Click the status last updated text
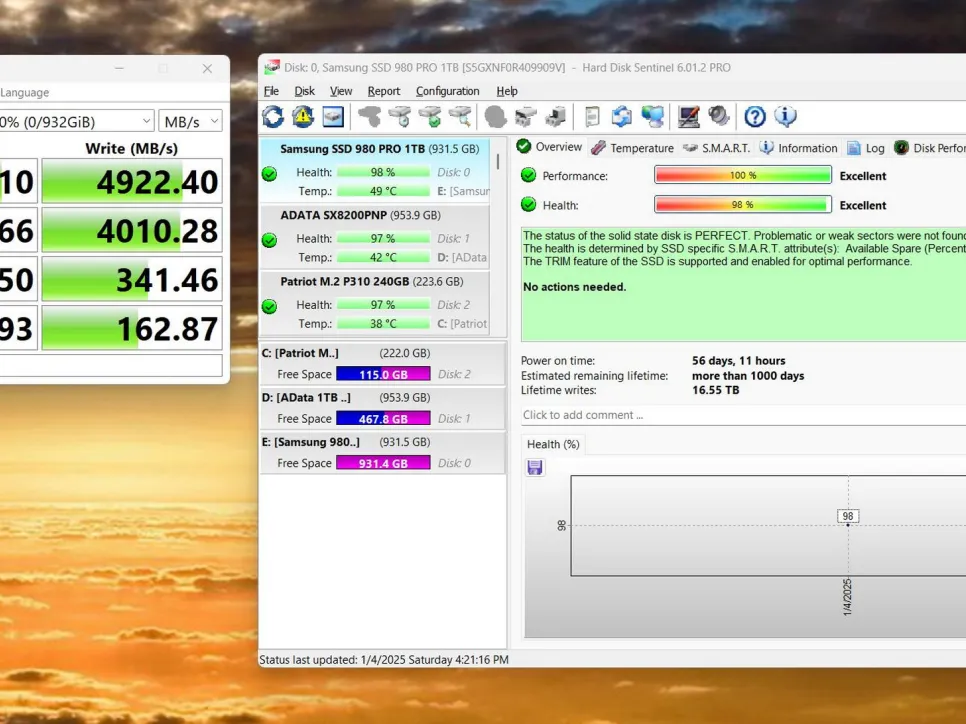The height and width of the screenshot is (724, 966). tap(384, 660)
